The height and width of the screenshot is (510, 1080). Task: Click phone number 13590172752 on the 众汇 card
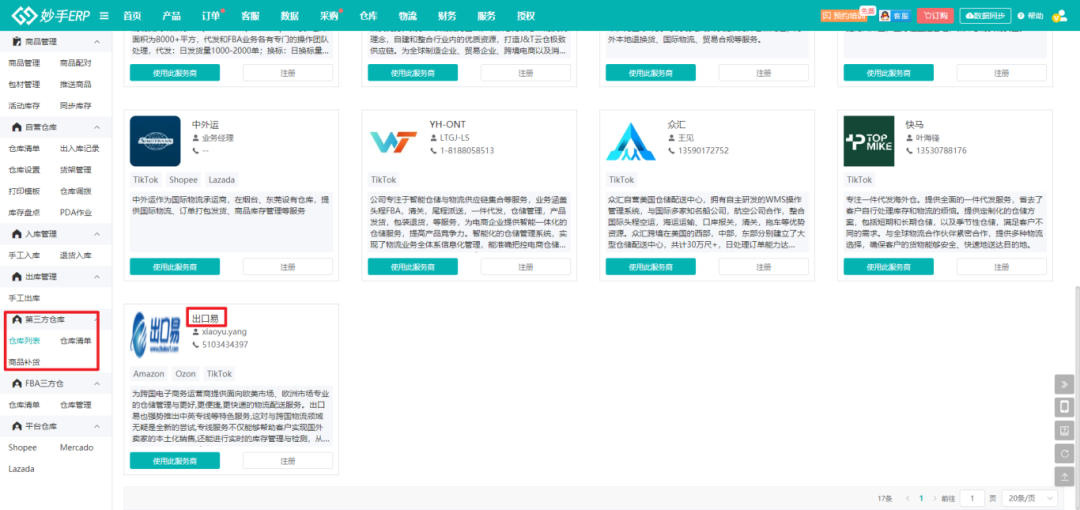[x=703, y=151]
